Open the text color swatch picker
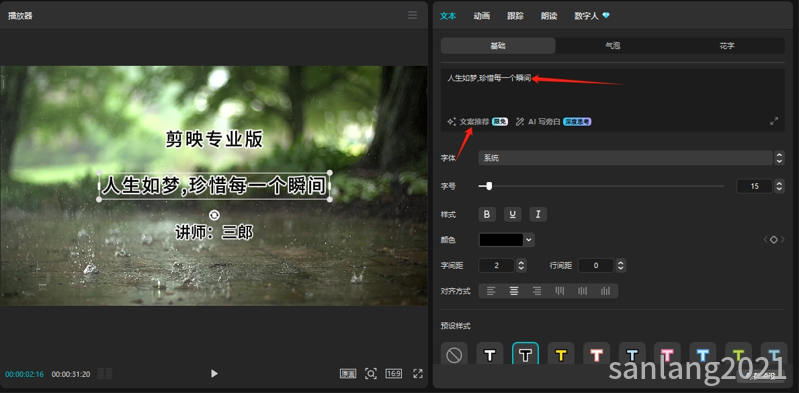 point(507,240)
